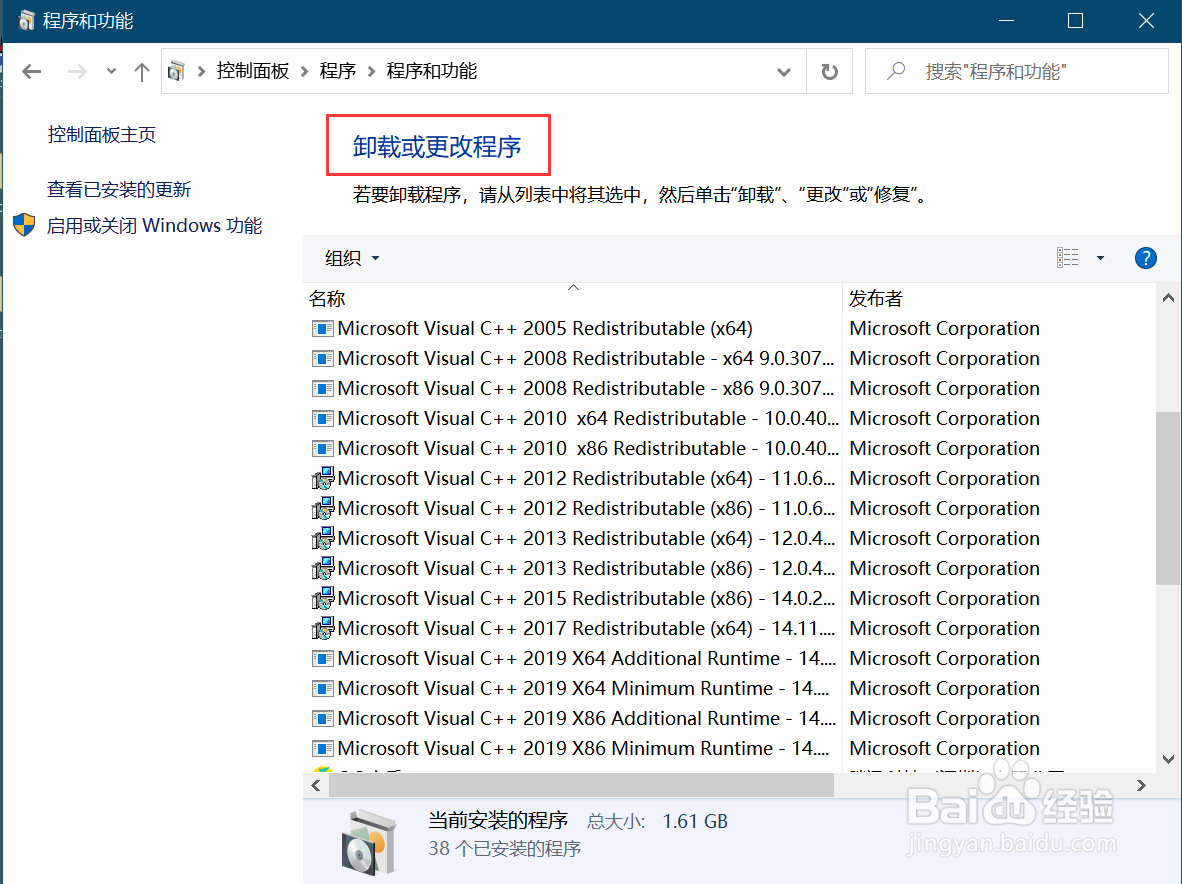This screenshot has height=884, width=1182.
Task: Click installer icon of Visual C++ 2013 (x86)
Action: pos(323,568)
